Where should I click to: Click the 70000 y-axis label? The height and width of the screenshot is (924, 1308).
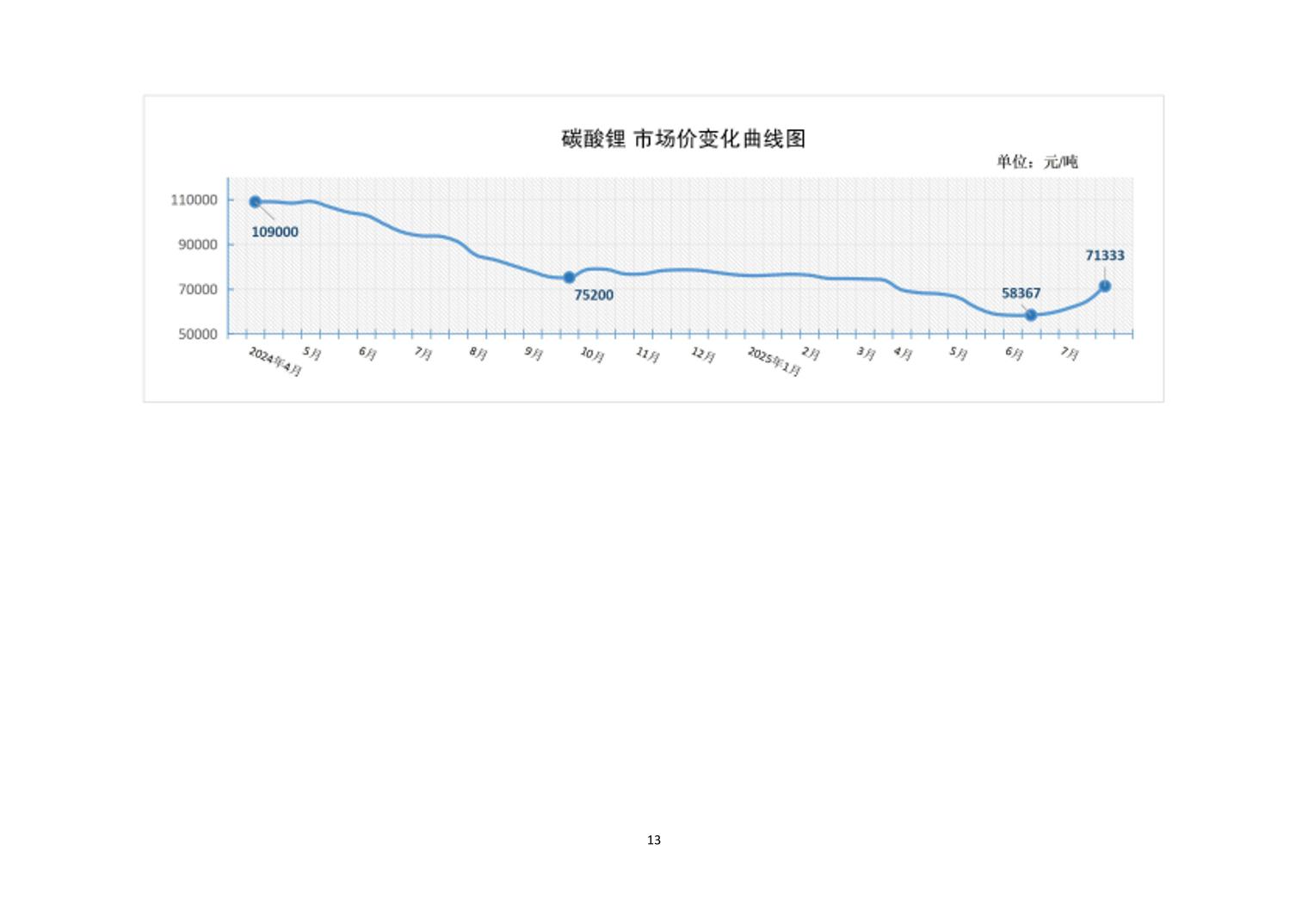click(x=198, y=289)
